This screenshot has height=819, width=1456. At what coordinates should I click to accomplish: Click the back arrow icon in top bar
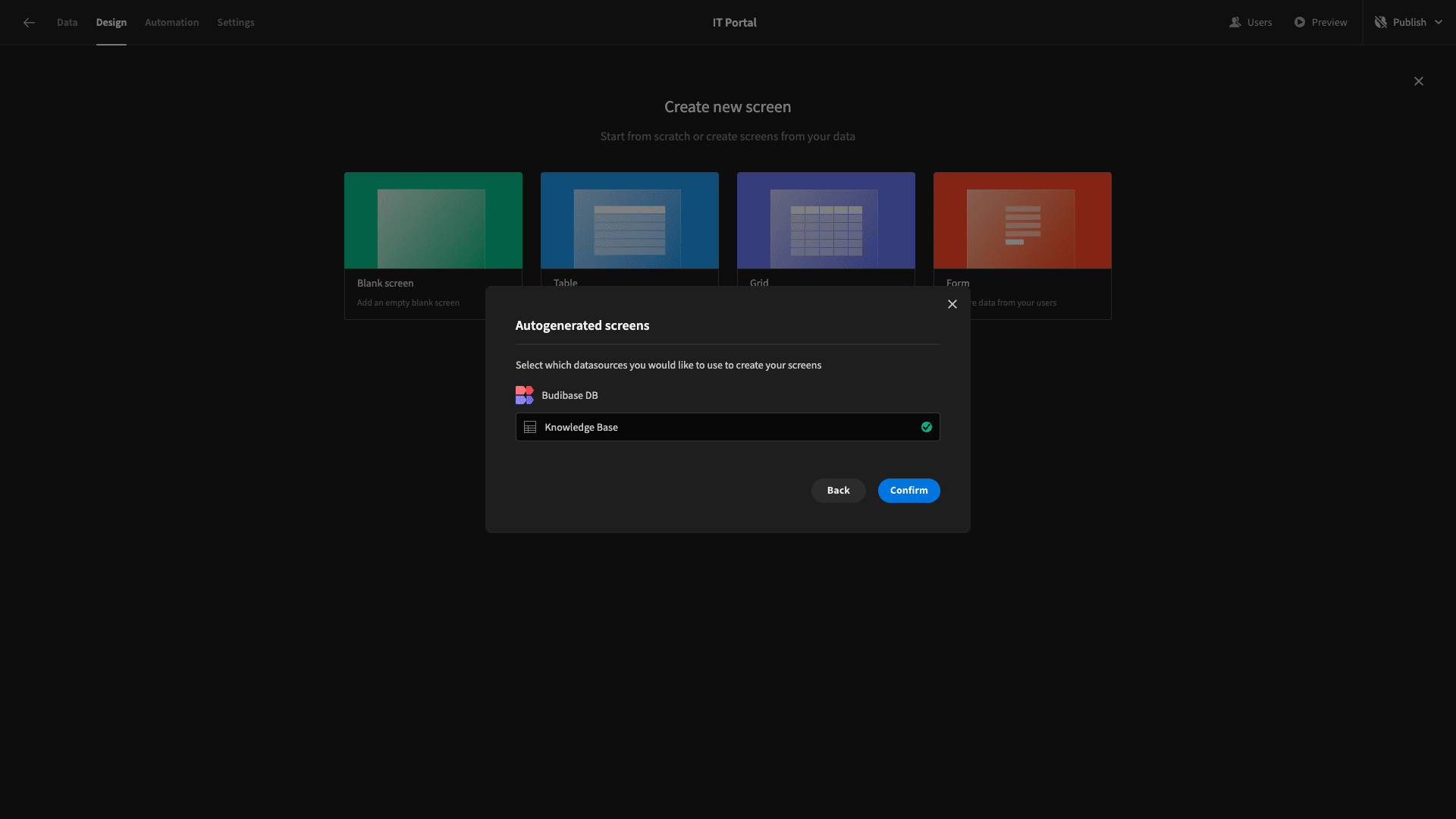click(29, 23)
